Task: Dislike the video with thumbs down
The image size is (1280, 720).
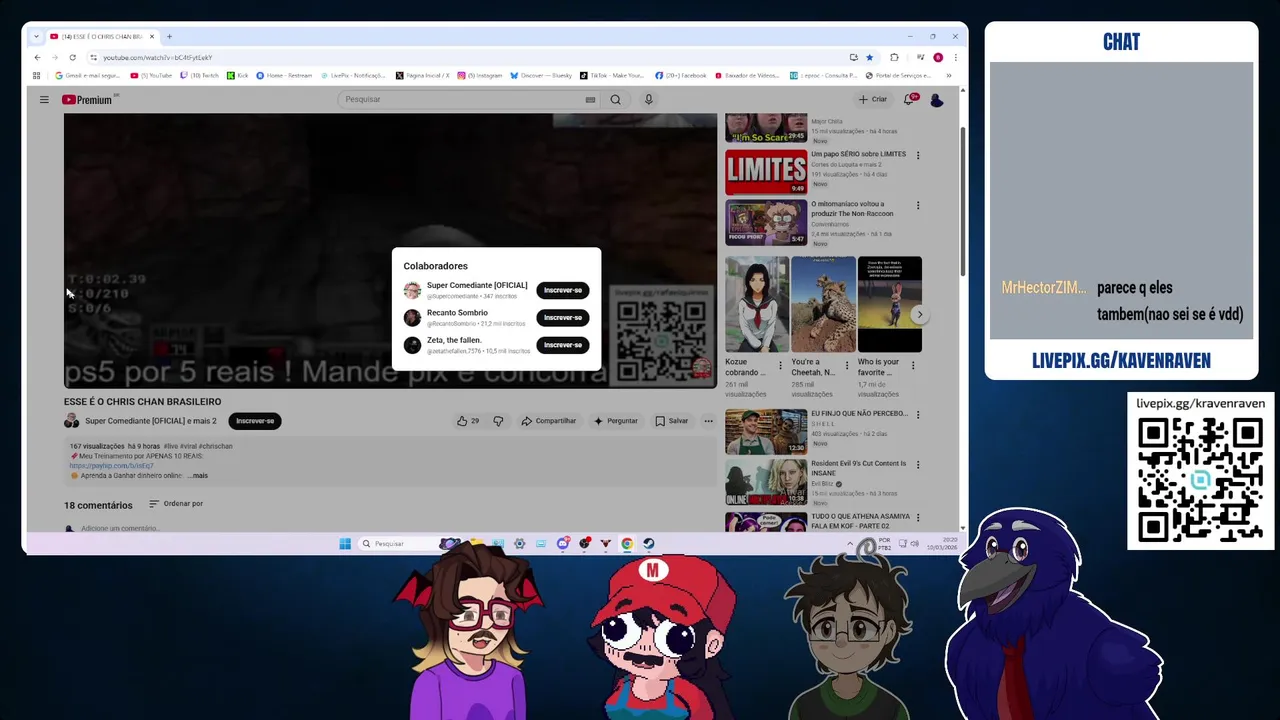Action: [498, 421]
